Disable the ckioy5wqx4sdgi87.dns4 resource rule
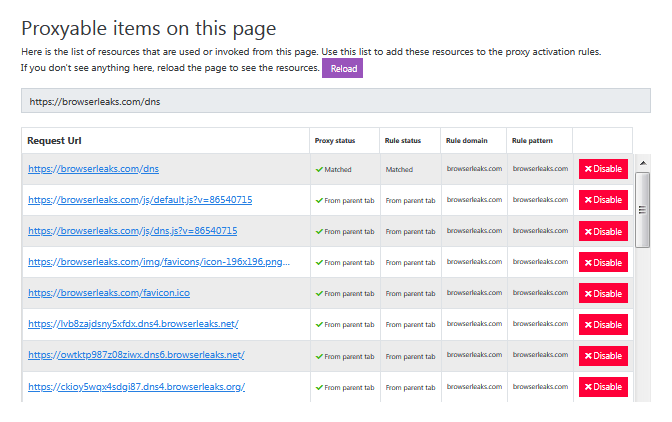 coord(603,387)
